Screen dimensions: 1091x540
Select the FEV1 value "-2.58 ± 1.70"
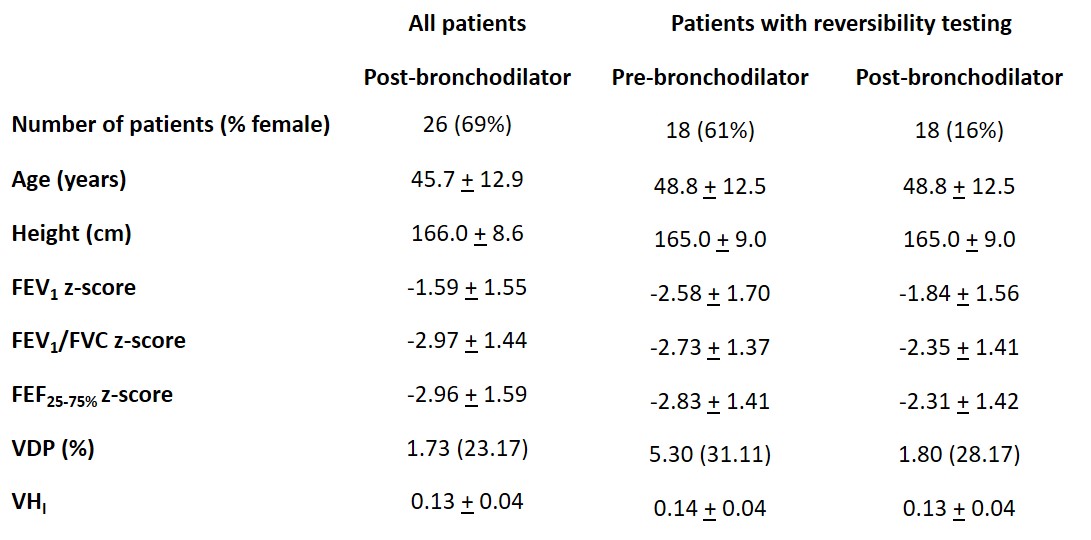click(x=710, y=294)
